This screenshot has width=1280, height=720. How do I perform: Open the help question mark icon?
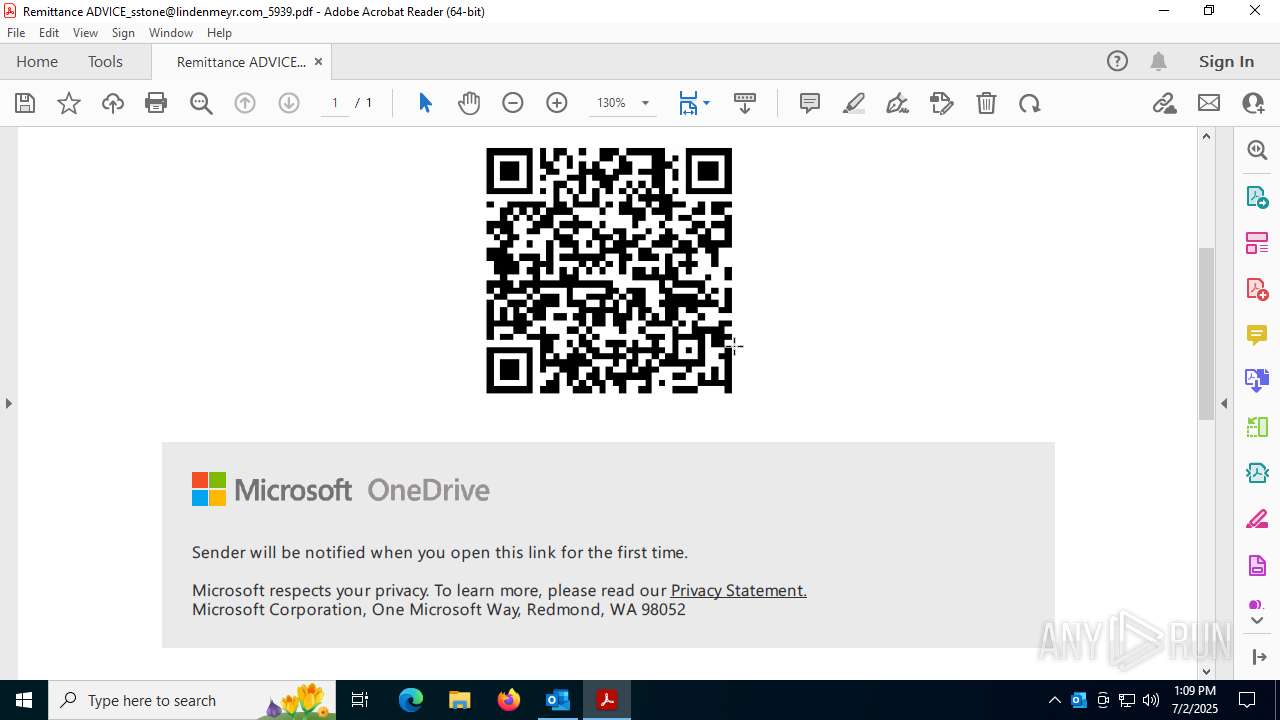point(1117,61)
